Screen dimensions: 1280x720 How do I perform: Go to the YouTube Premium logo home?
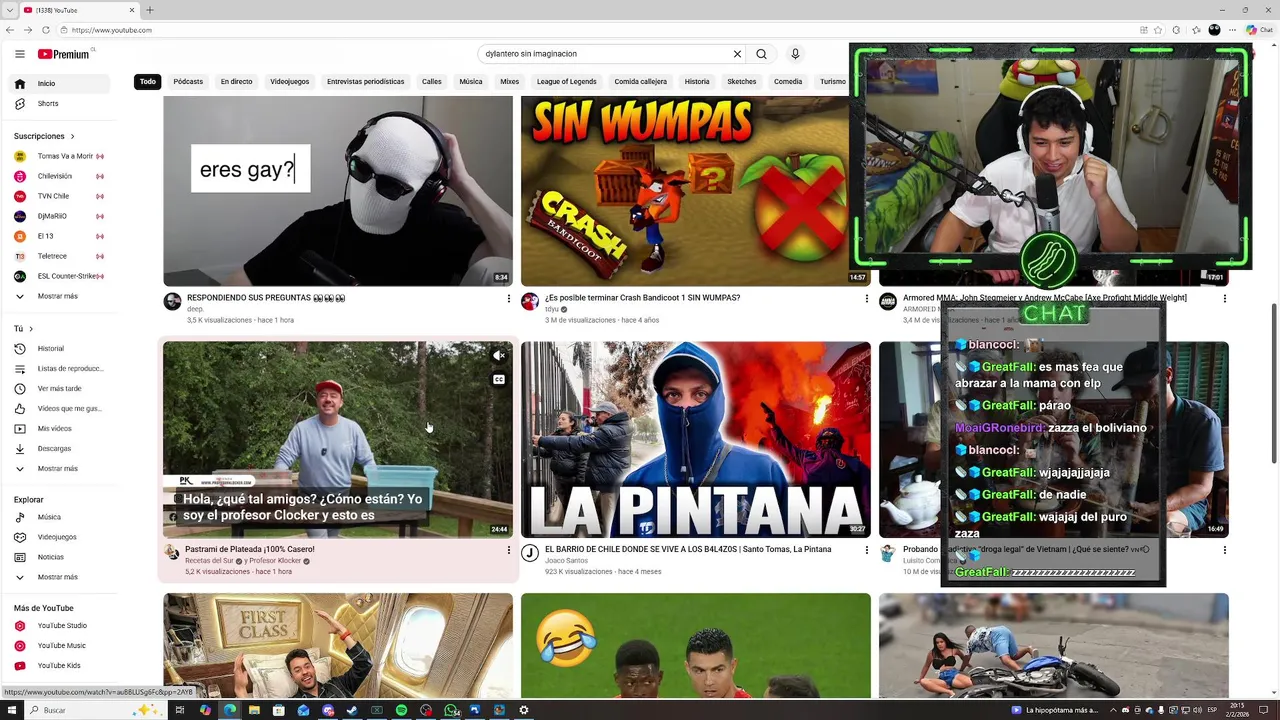[64, 54]
